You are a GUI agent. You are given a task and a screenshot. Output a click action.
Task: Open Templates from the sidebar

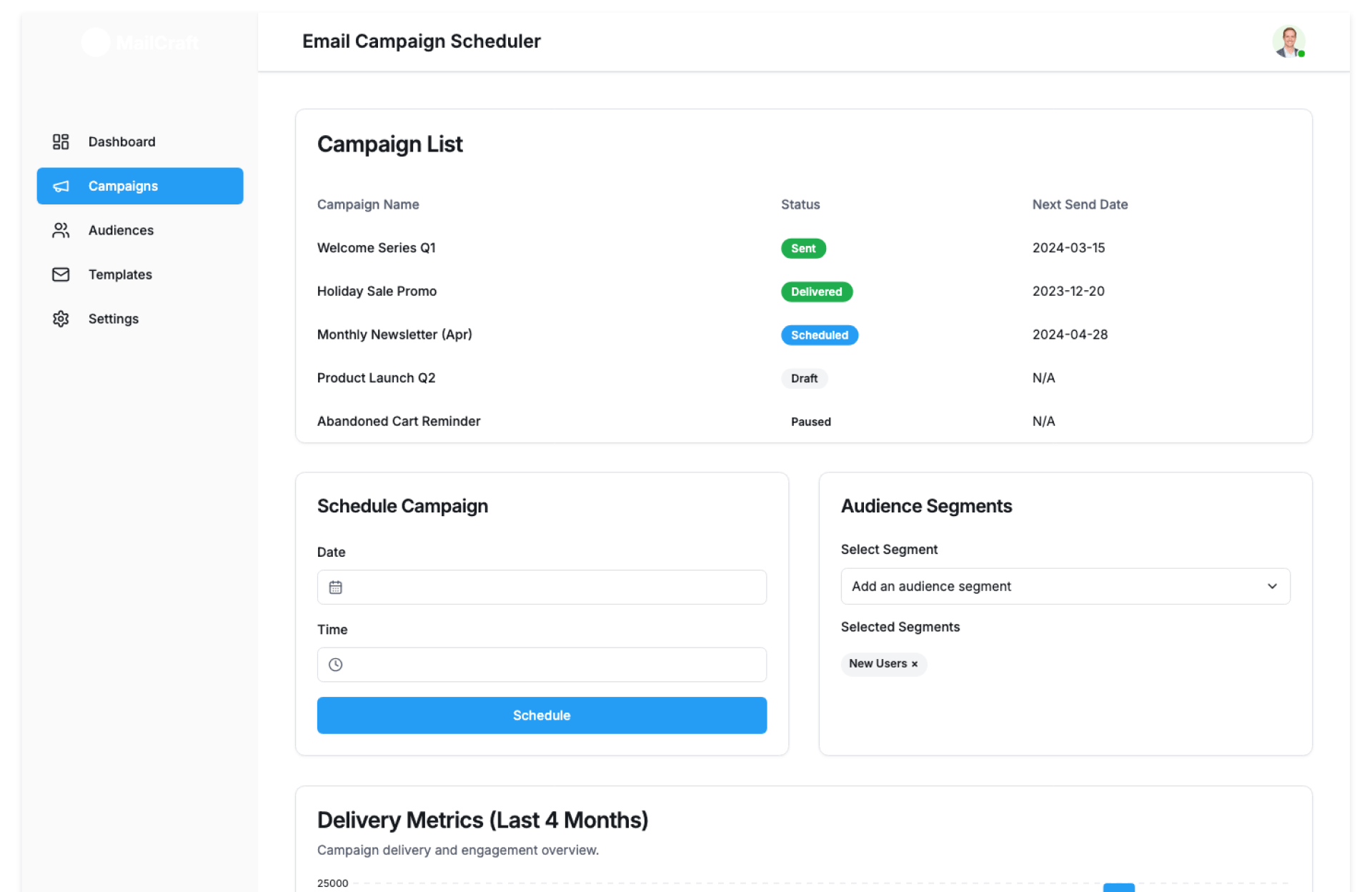point(120,274)
